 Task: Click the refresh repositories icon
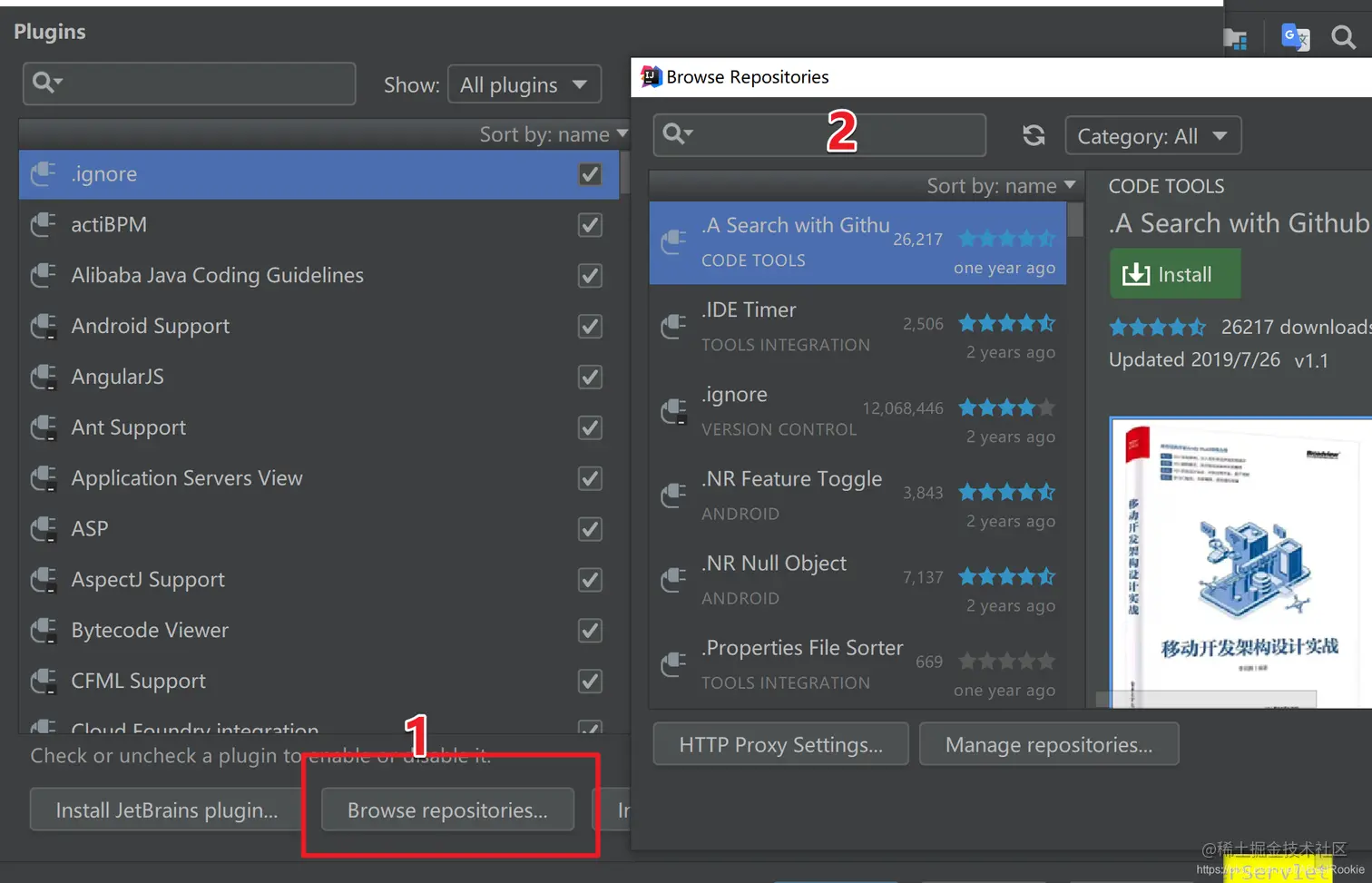point(1034,136)
